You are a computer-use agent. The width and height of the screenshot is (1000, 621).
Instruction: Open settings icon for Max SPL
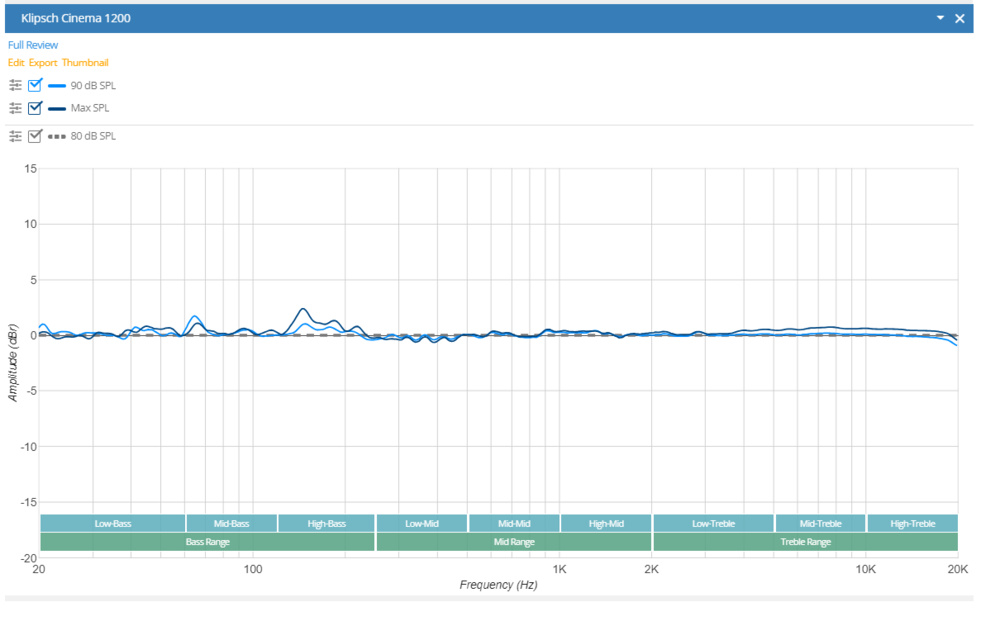[15, 108]
